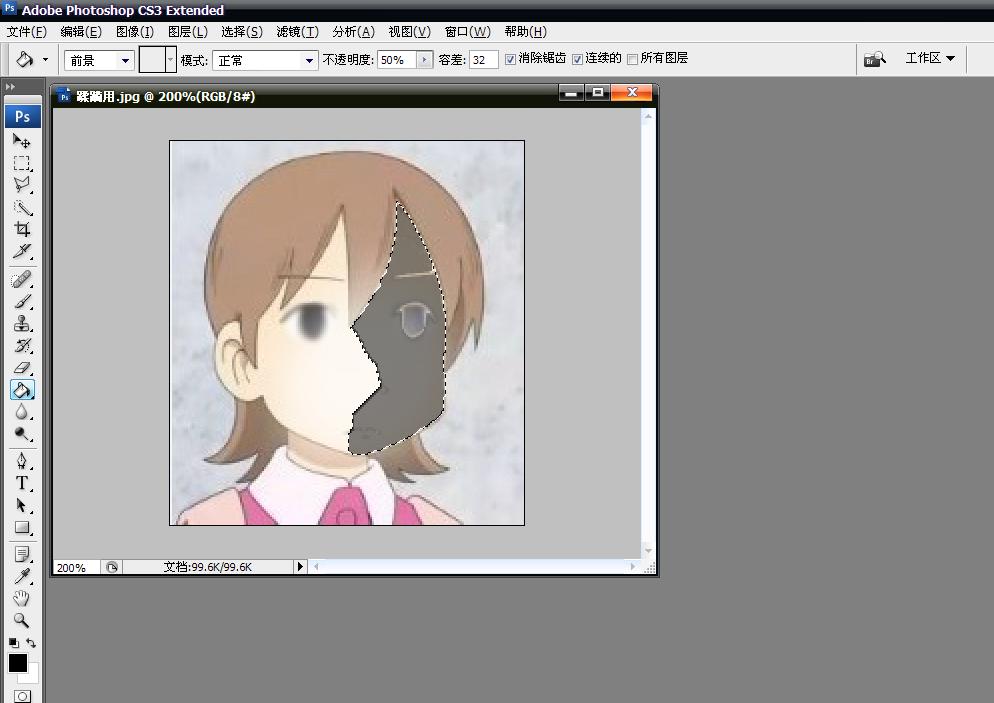Open the 文件(F) menu
This screenshot has height=703, width=994.
(27, 32)
